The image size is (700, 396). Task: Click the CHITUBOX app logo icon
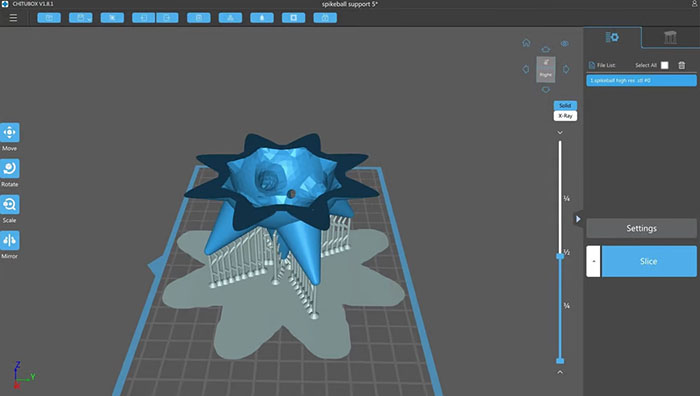pos(5,4)
